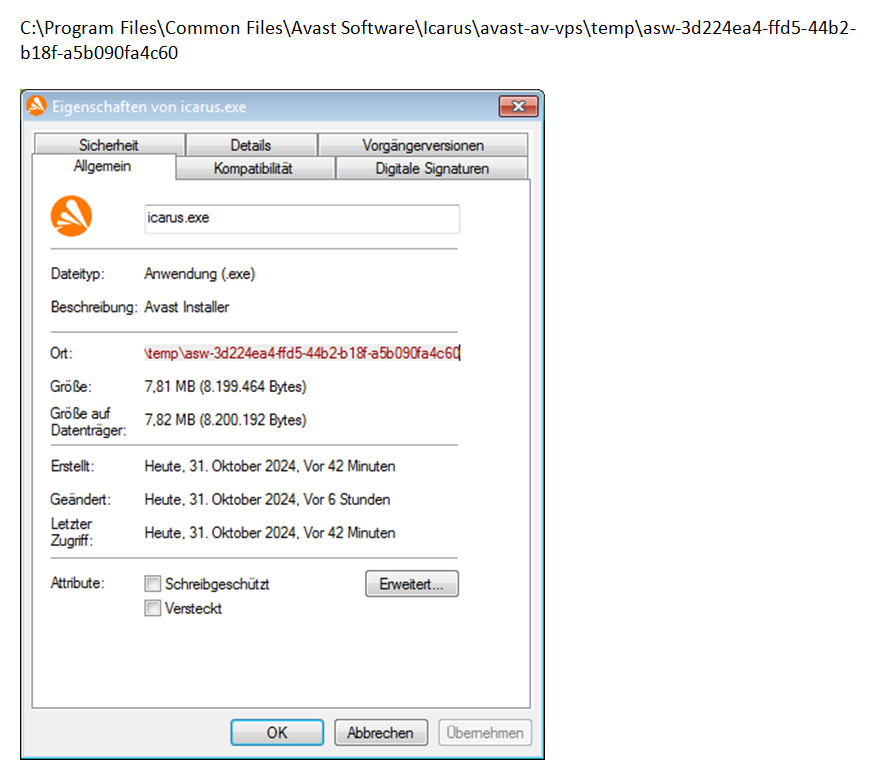Click the 'Avast Installer' description text

pos(187,307)
